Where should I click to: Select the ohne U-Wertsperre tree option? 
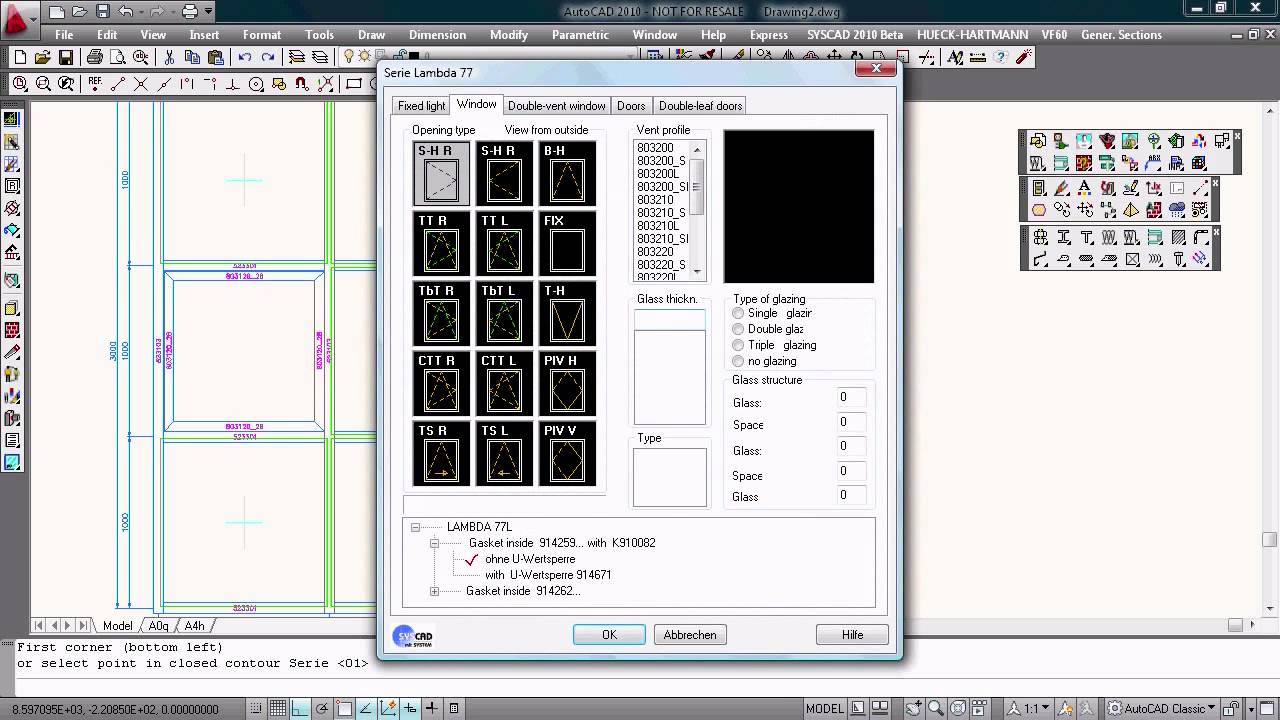tap(530, 559)
